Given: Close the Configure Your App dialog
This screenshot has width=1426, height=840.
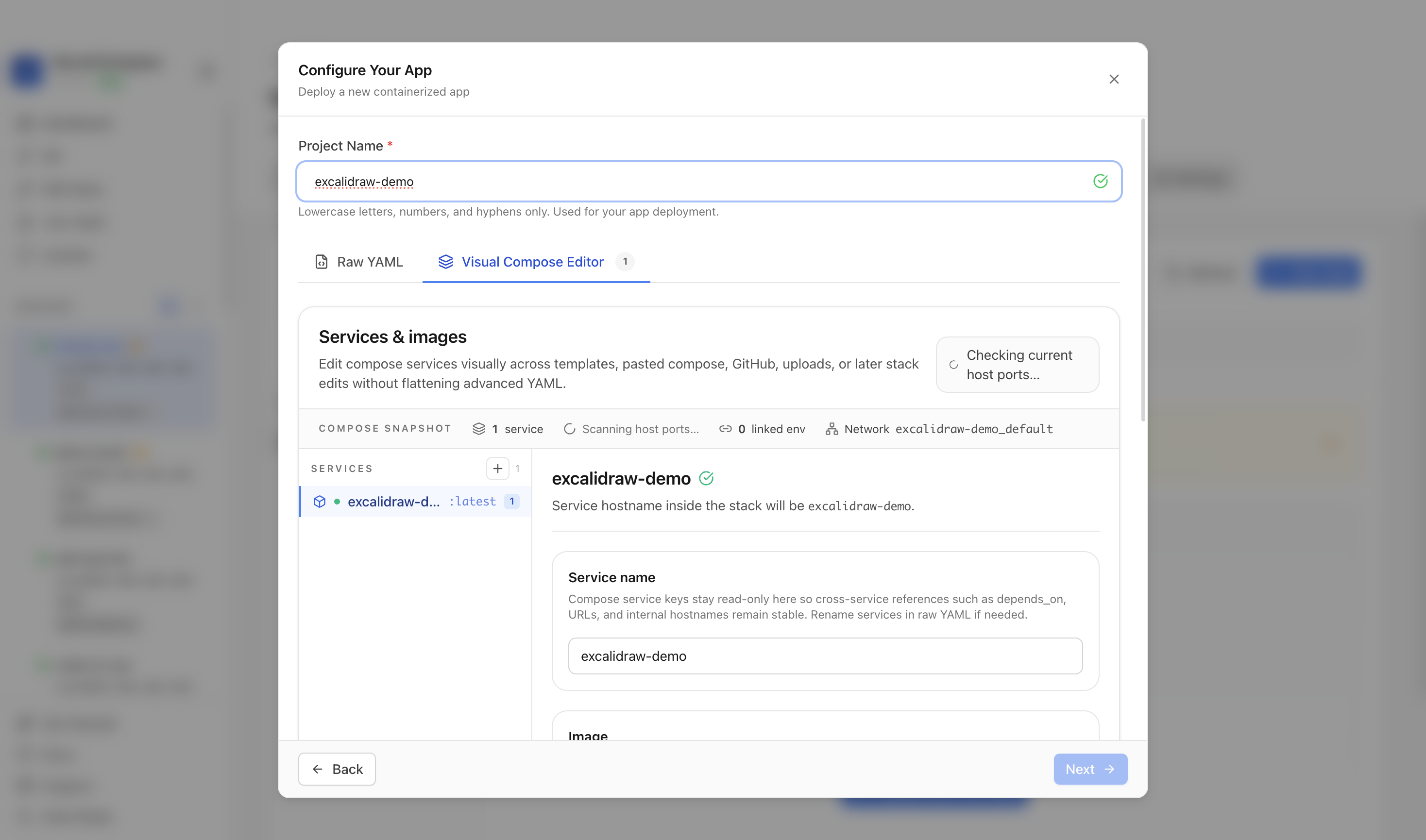Looking at the screenshot, I should click(1114, 79).
